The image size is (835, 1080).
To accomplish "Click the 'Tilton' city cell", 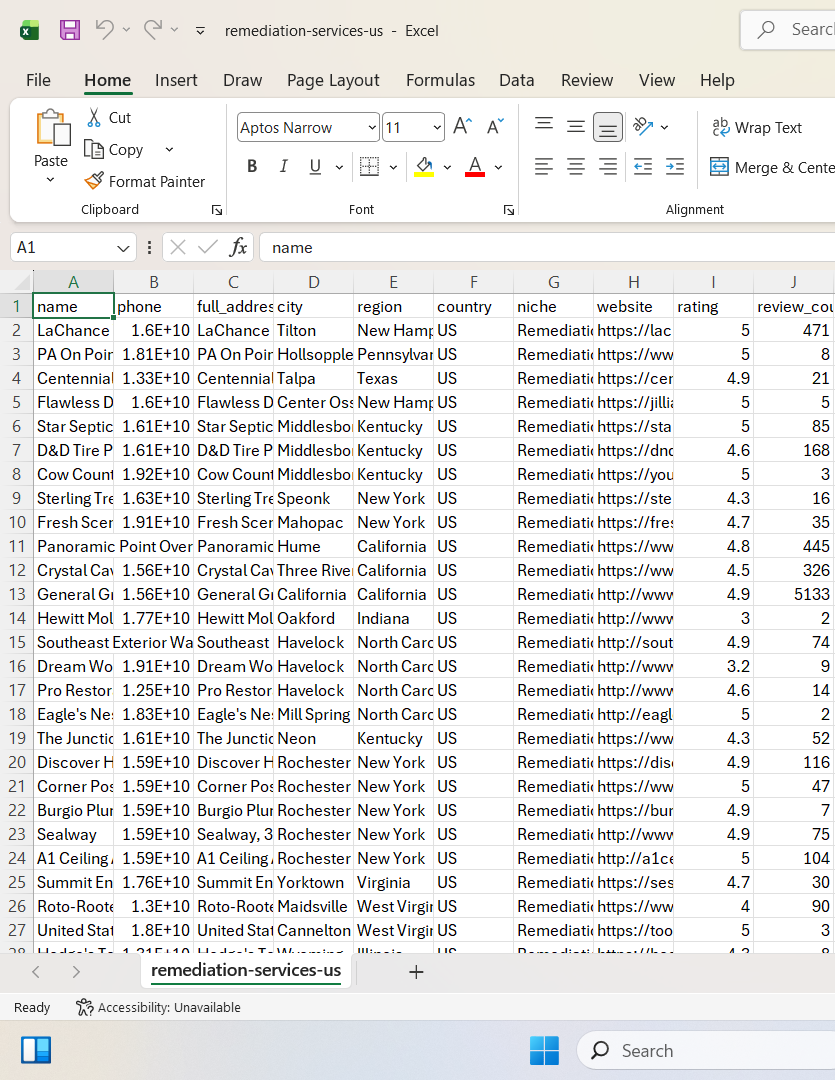I will [x=313, y=331].
